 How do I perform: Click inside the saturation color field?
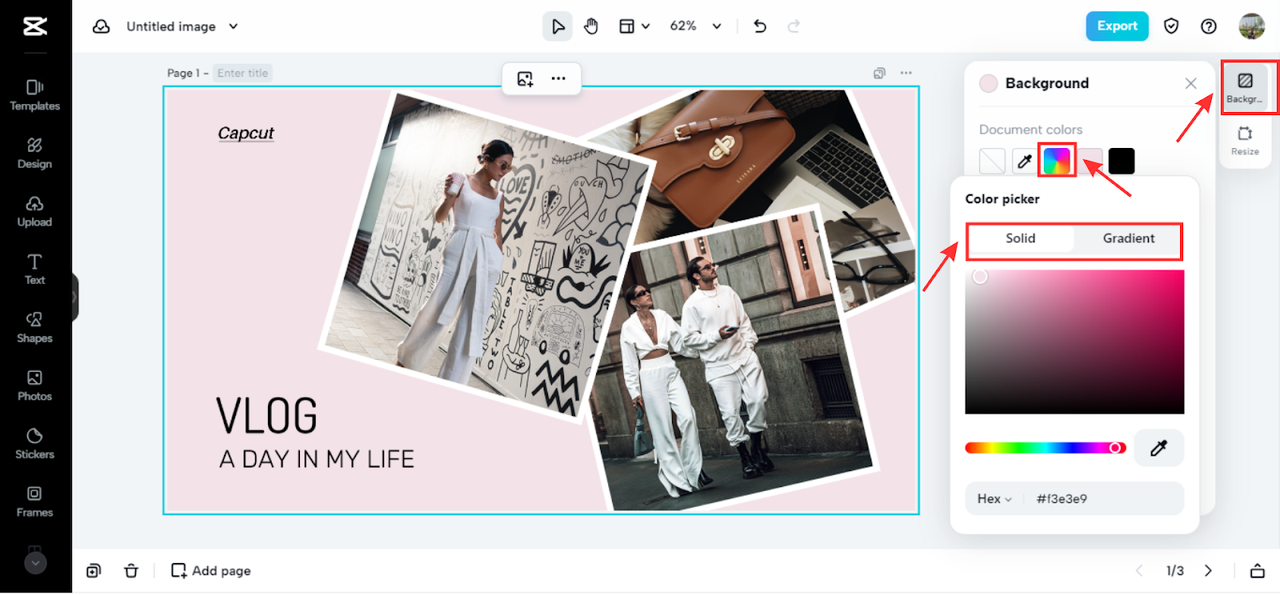tap(1074, 342)
